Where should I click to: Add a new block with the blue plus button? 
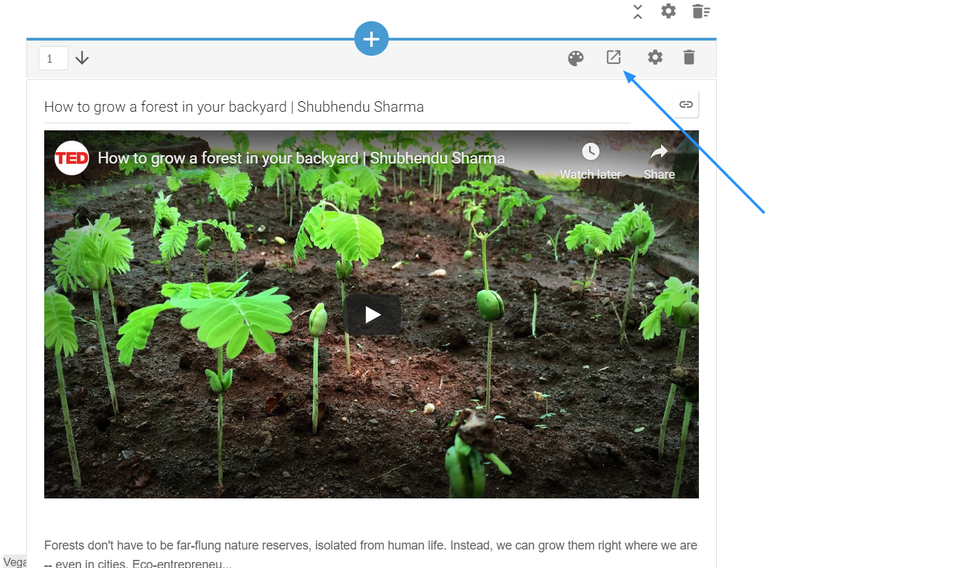(x=371, y=39)
